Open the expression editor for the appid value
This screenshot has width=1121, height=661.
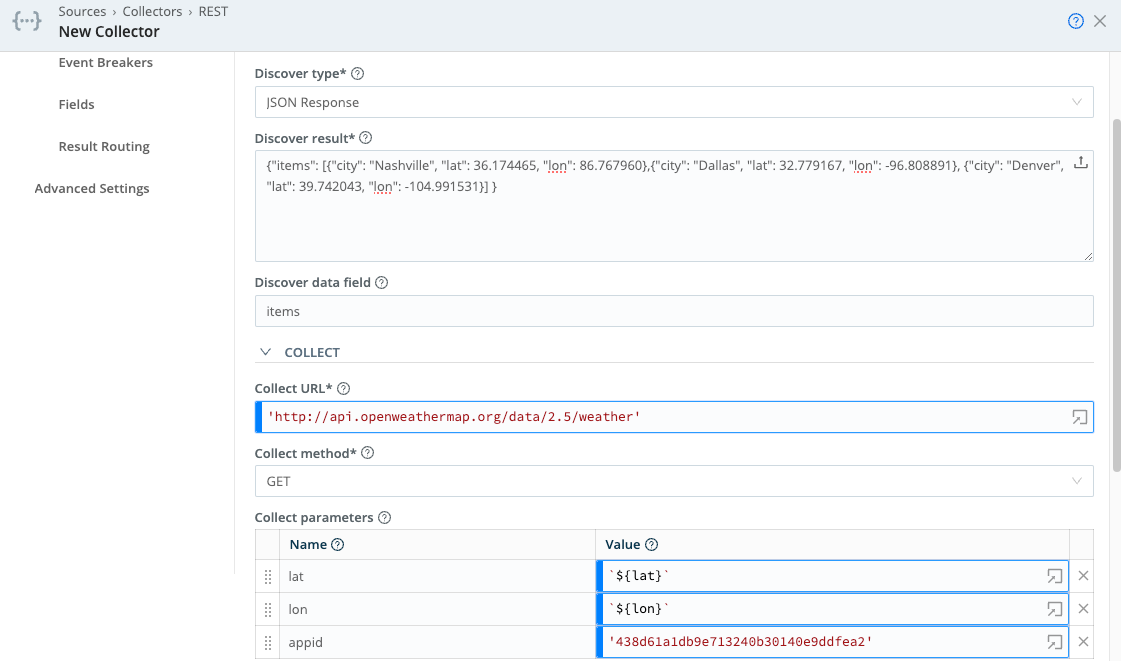1054,641
